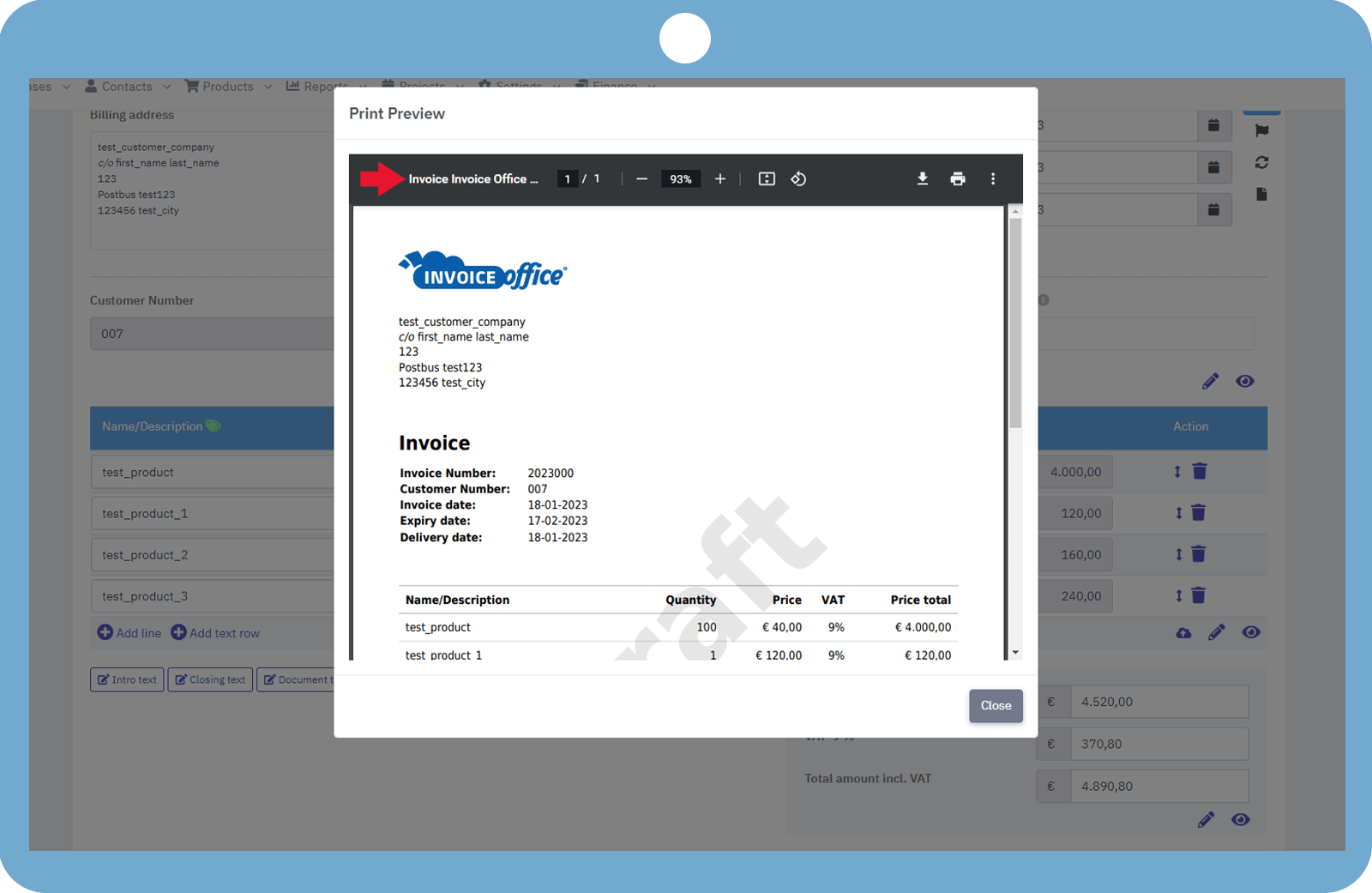Click pencil icon below product lines
Image resolution: width=1372 pixels, height=893 pixels.
(1217, 632)
